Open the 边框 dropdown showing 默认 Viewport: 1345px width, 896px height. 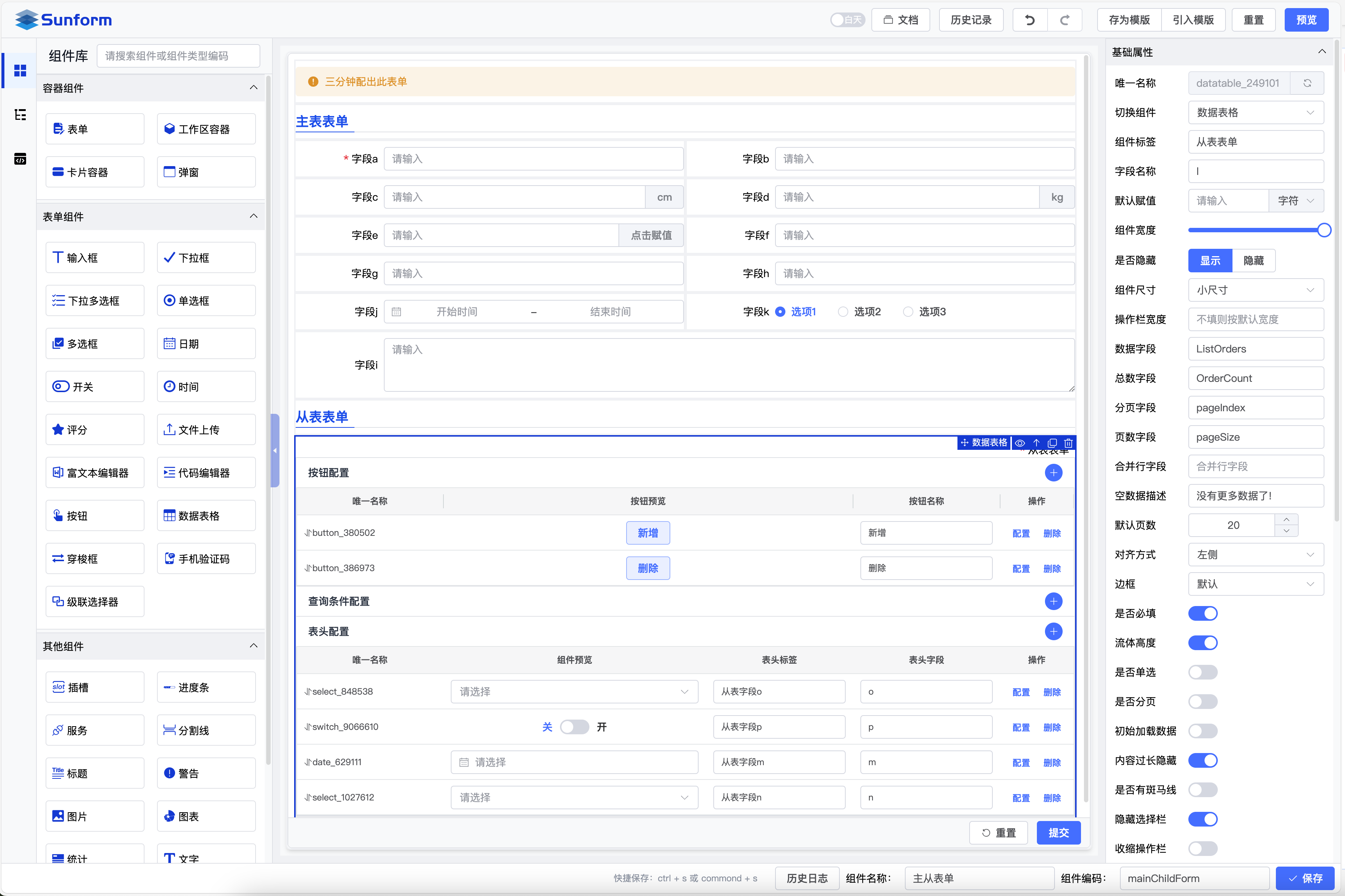(x=1256, y=584)
